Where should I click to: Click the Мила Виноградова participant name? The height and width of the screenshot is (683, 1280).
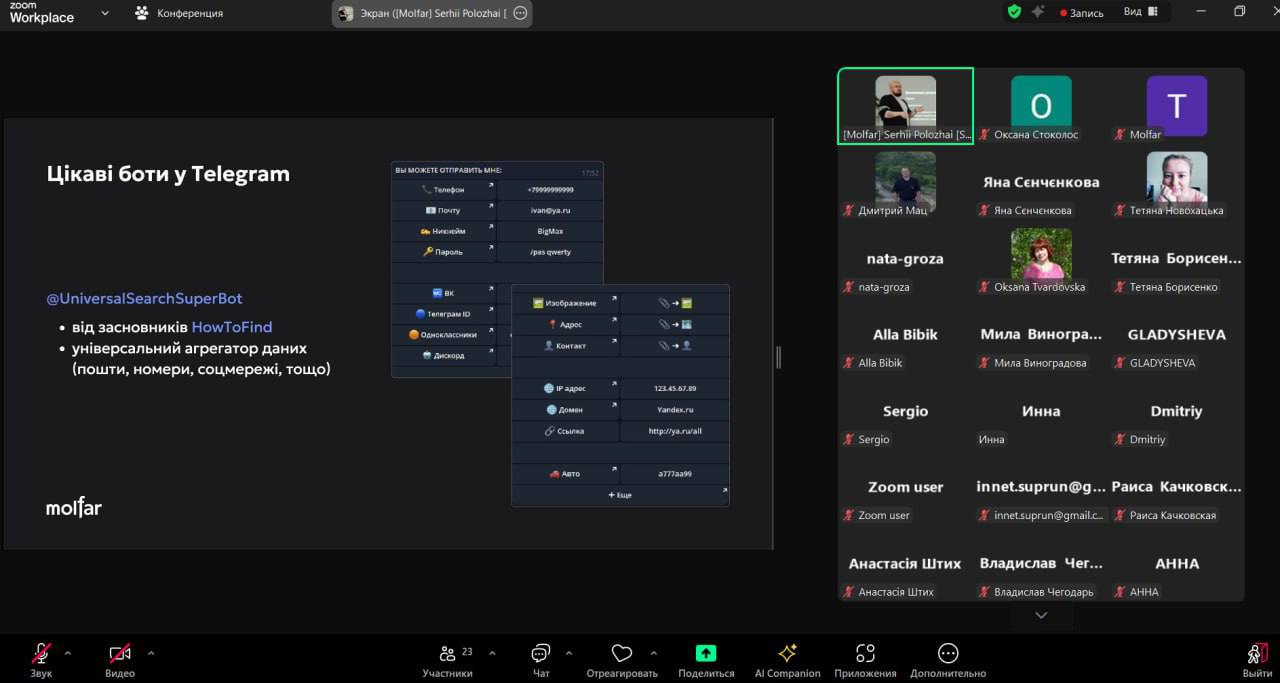(1041, 334)
